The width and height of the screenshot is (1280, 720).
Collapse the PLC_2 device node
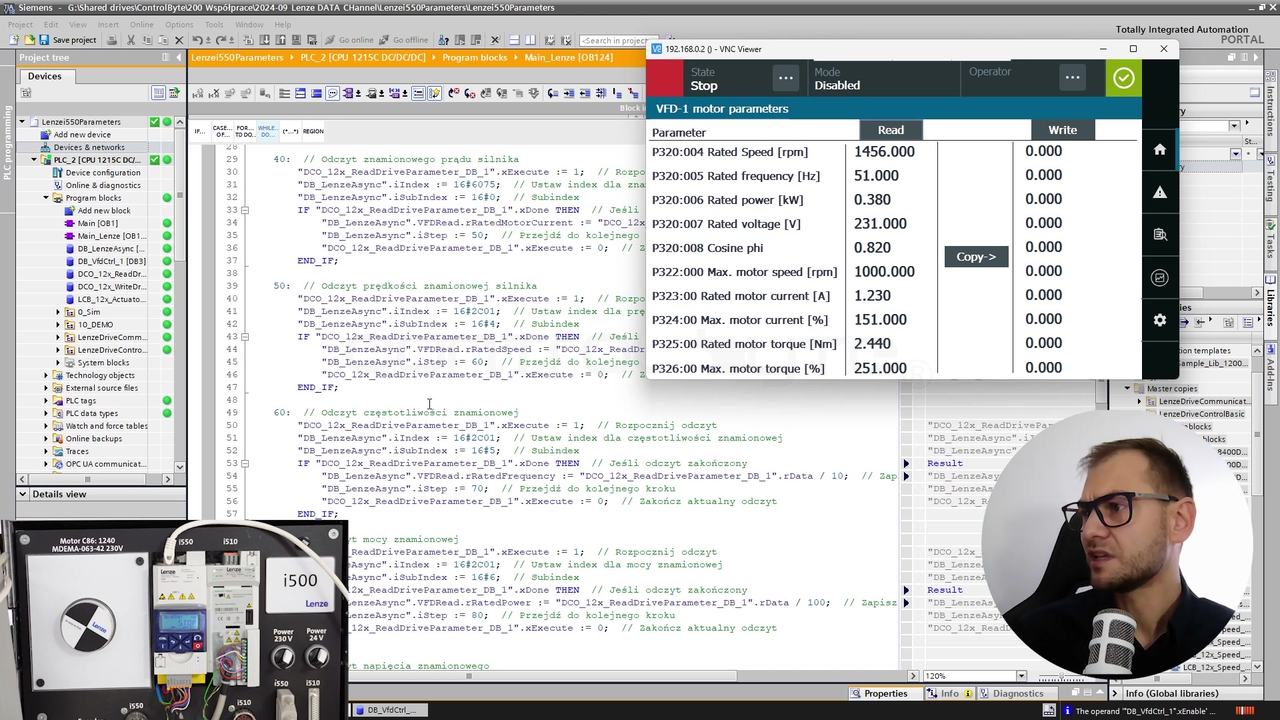(34, 160)
